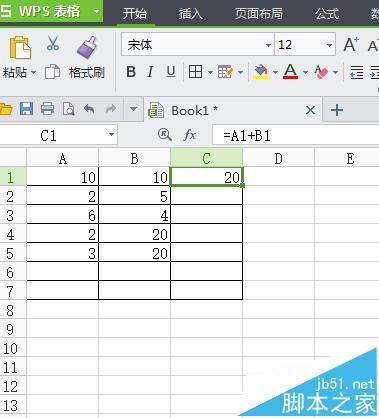The height and width of the screenshot is (418, 379).
Task: Open the quick access toolbar dropdown
Action: [133, 109]
